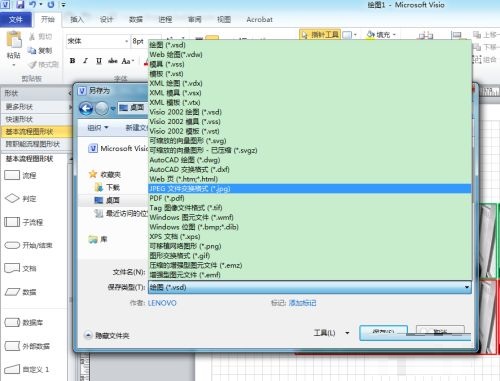Open the Insert ribbon tab
The image size is (500, 381).
pyautogui.click(x=77, y=20)
